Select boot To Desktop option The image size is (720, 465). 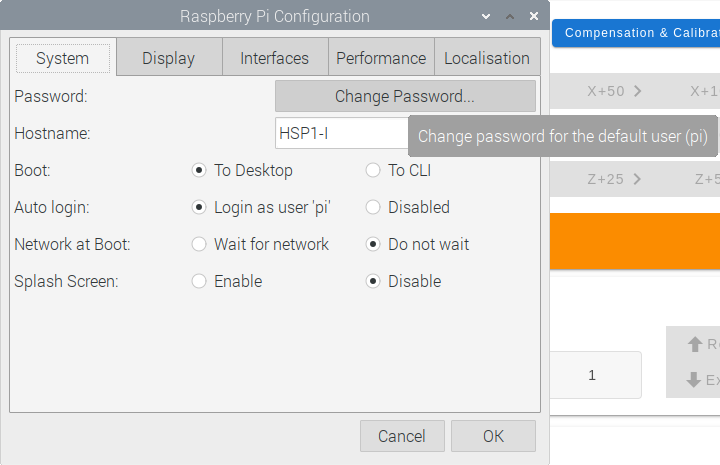199,170
